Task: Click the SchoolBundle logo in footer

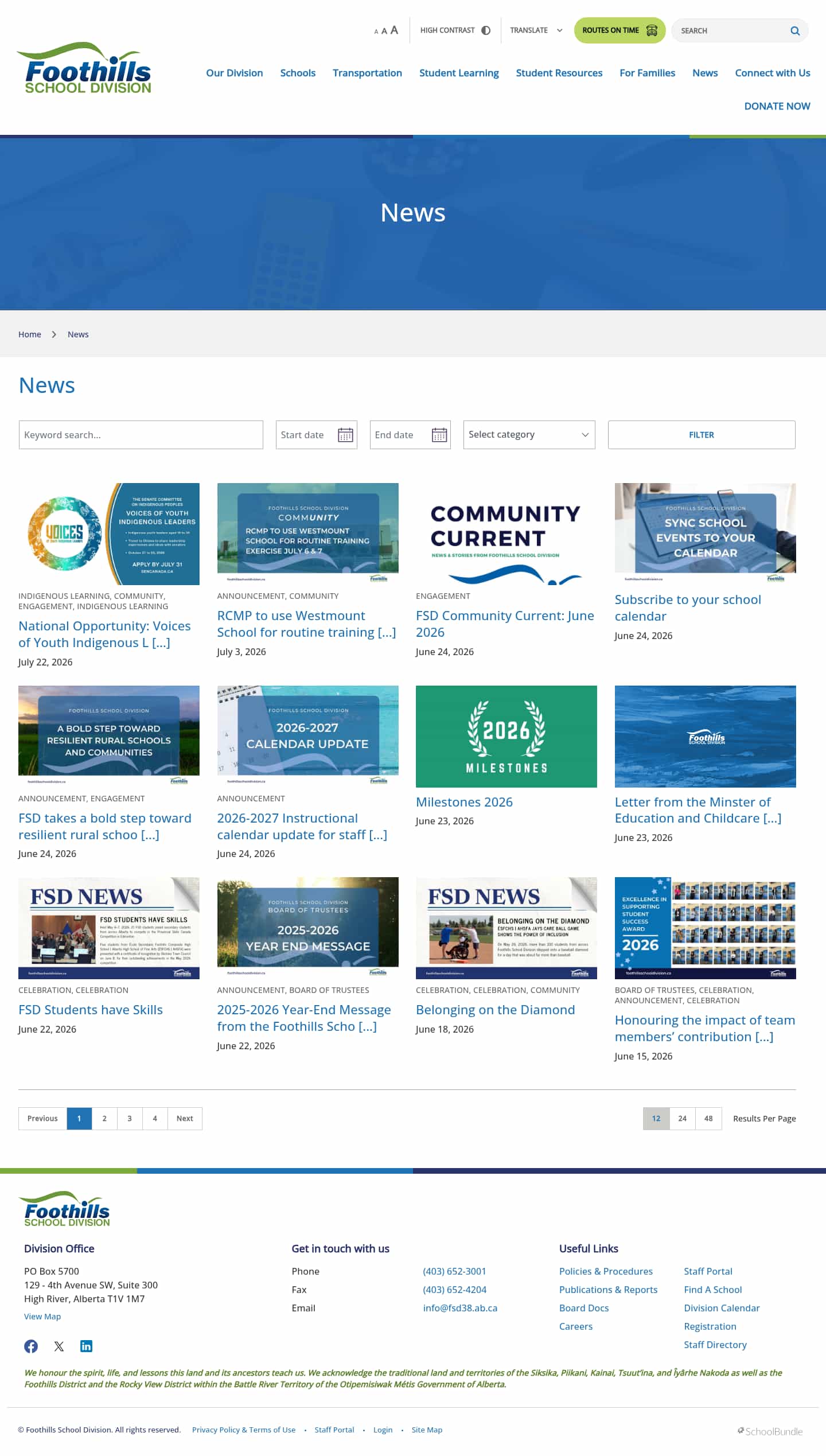Action: tap(770, 1431)
